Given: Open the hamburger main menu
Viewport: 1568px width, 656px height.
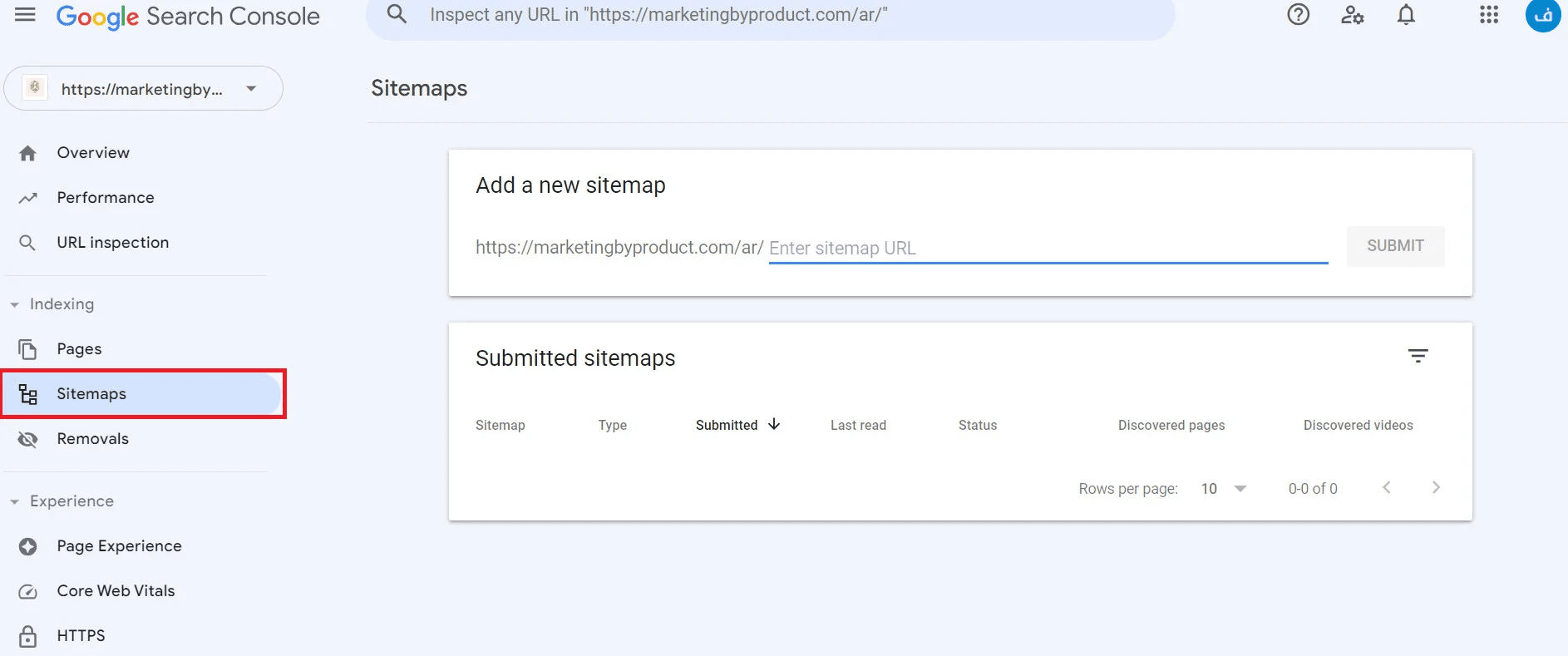Looking at the screenshot, I should point(26,15).
